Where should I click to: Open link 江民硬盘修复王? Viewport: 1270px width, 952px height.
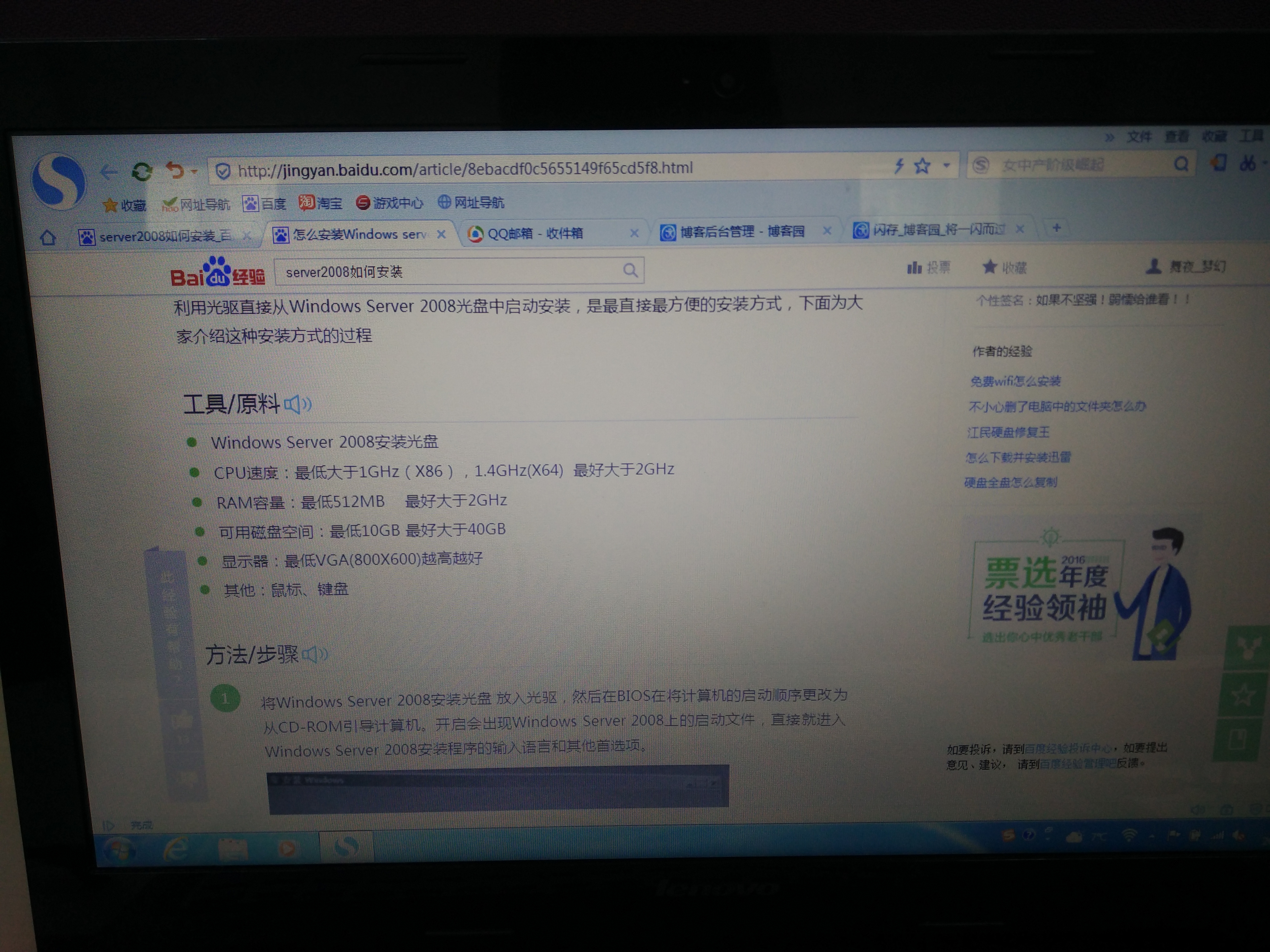click(x=1008, y=432)
